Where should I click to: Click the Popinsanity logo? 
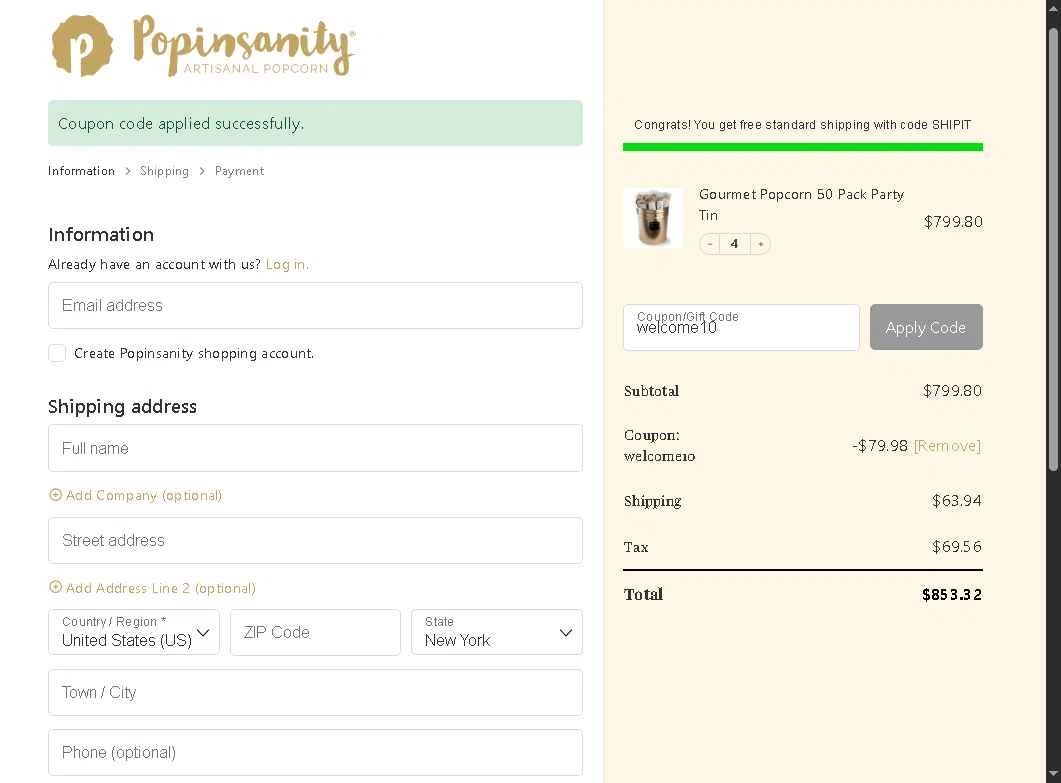(x=203, y=46)
